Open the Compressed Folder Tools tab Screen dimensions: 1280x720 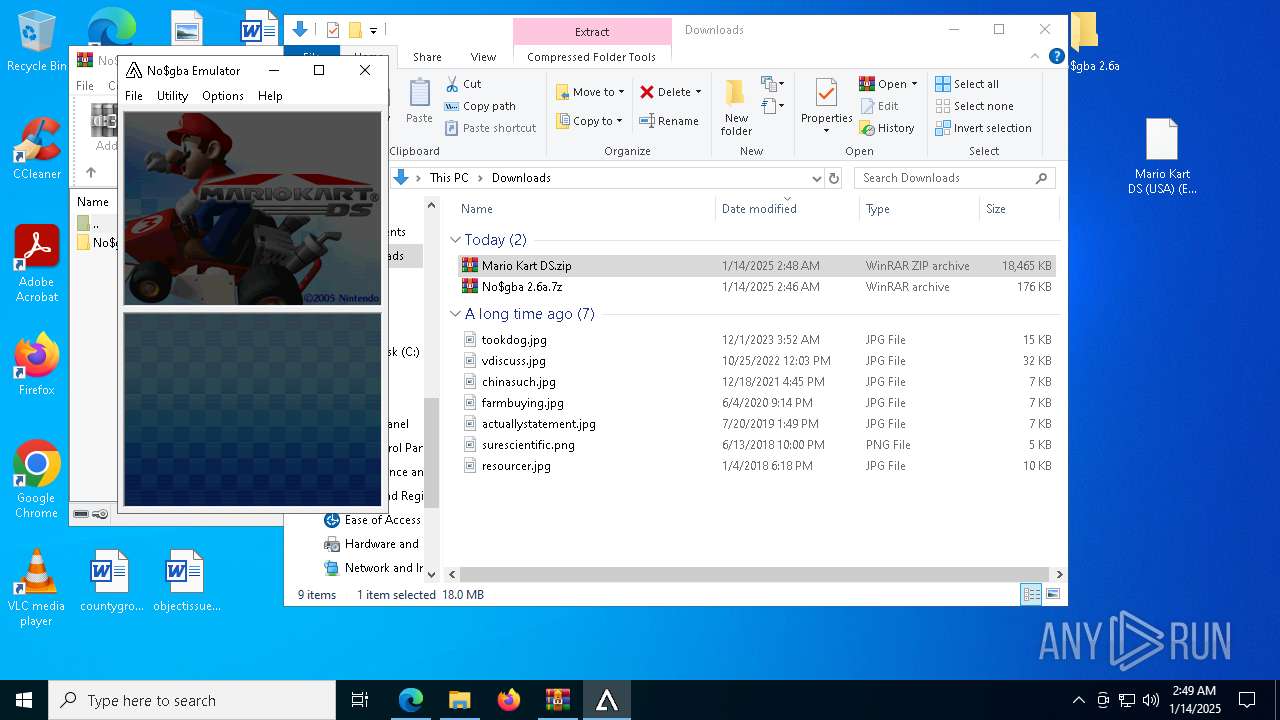(592, 57)
